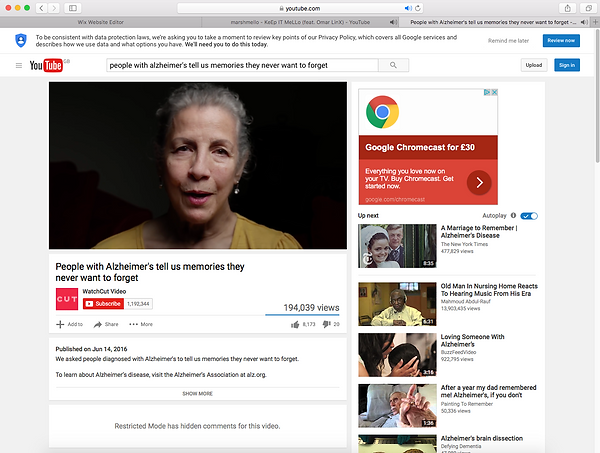The image size is (600, 453).
Task: Click BuzzFeedVideo channel name
Action: pos(458,352)
